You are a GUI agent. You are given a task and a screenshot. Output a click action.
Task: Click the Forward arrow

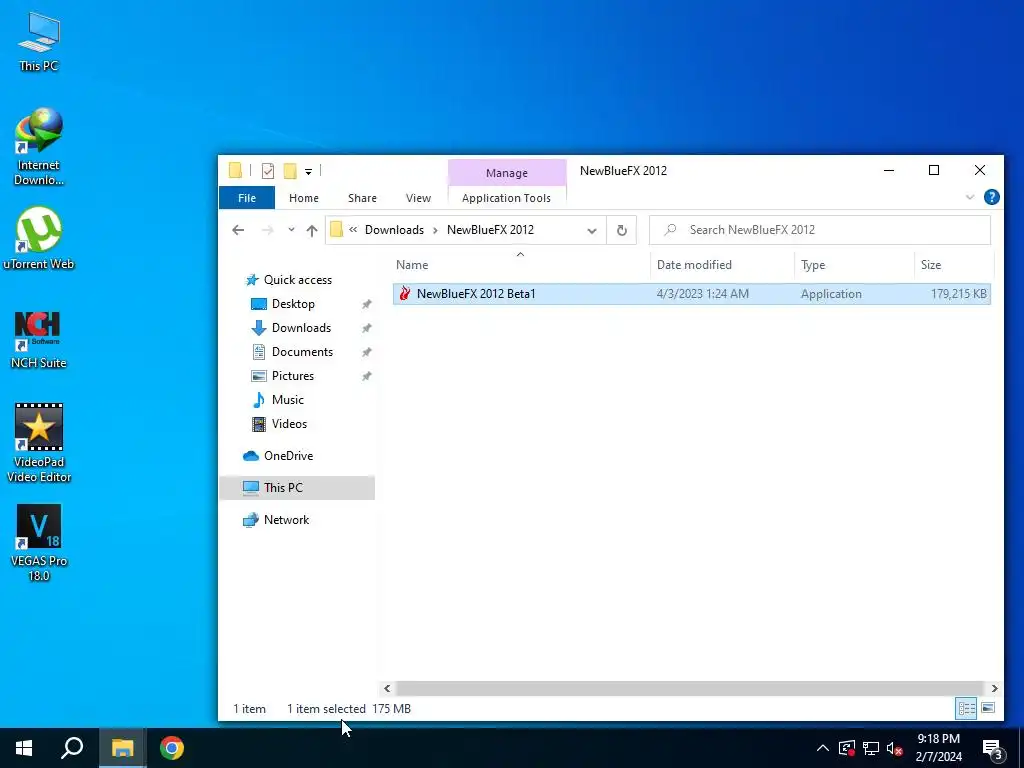267,230
